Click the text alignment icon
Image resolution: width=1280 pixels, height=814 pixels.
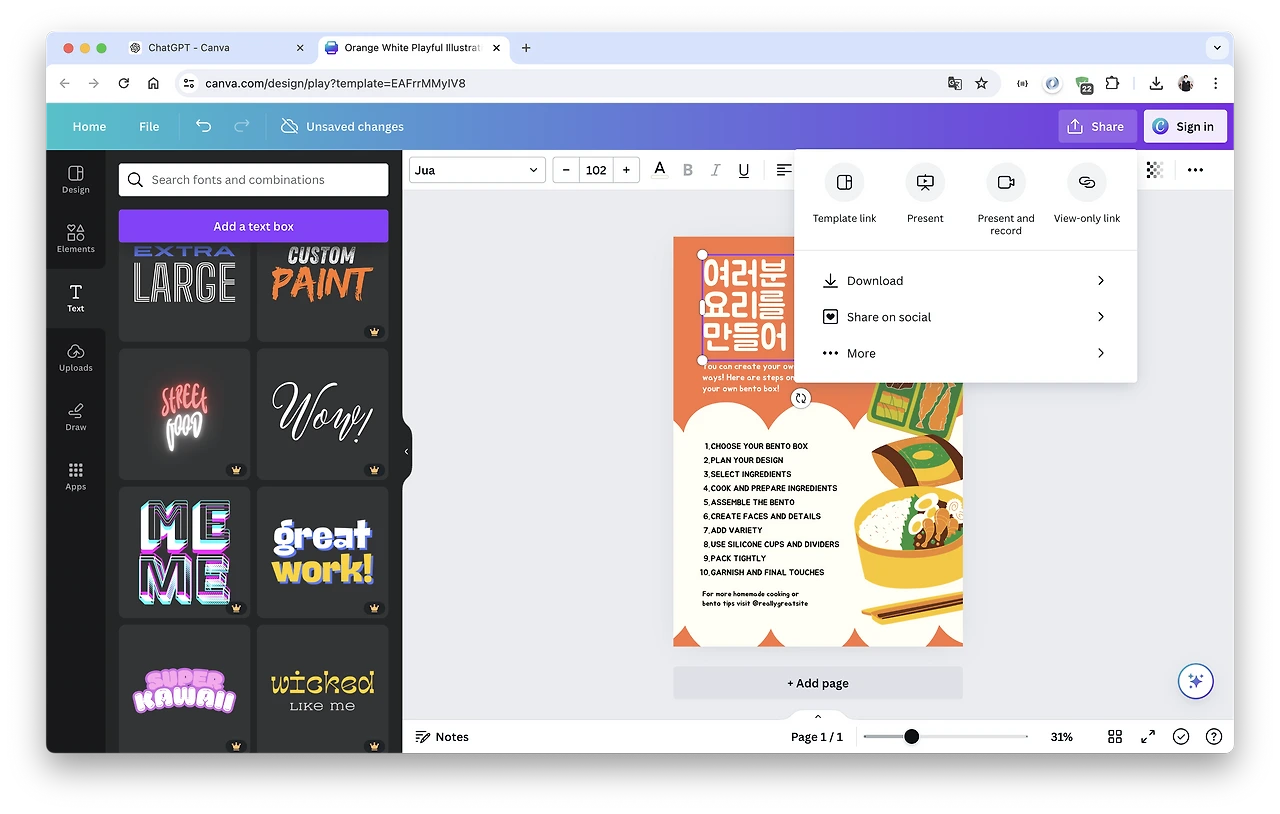(784, 170)
